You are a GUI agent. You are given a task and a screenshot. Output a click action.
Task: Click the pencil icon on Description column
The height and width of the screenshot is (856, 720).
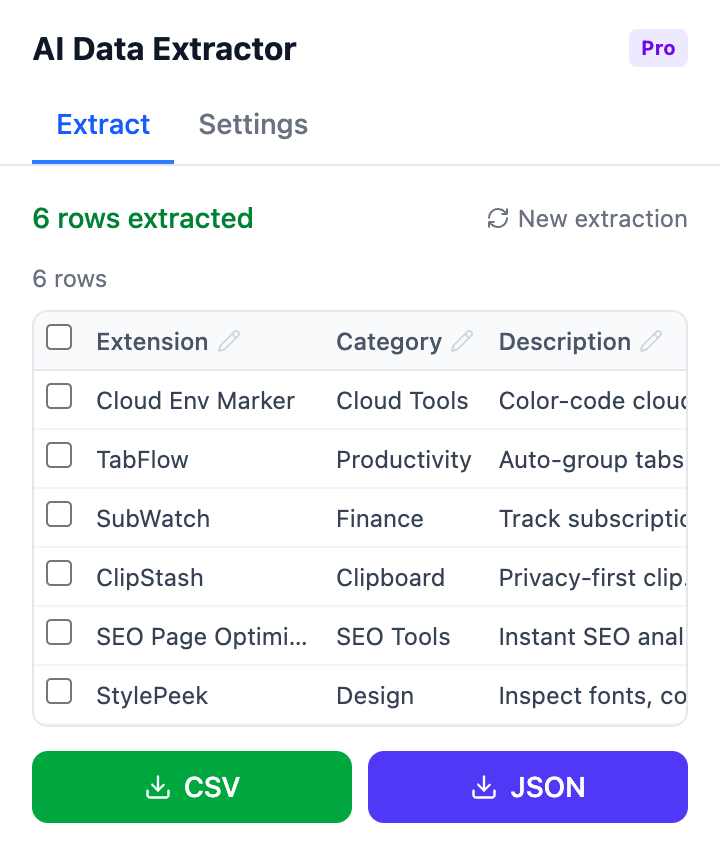[x=652, y=341]
